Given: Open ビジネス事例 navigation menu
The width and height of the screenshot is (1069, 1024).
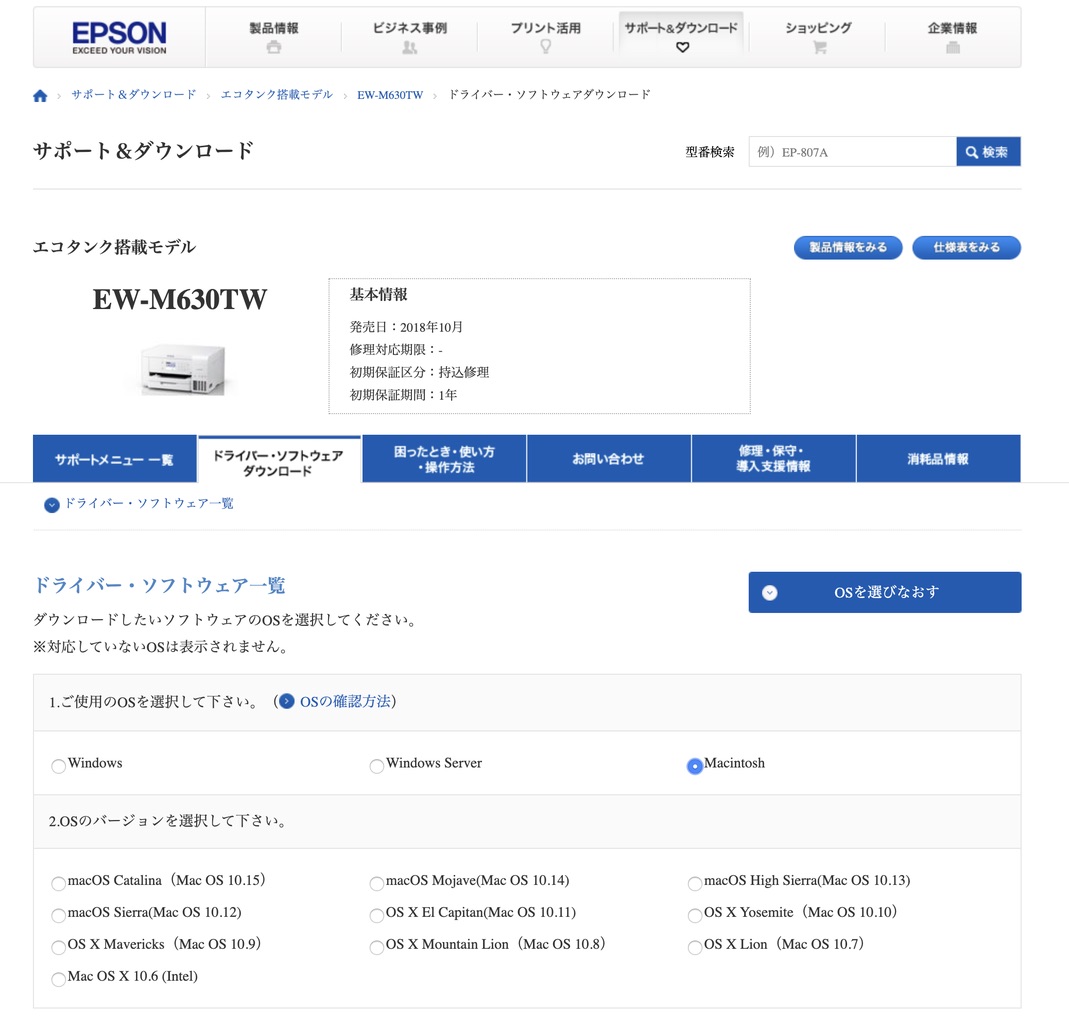Looking at the screenshot, I should pyautogui.click(x=409, y=37).
